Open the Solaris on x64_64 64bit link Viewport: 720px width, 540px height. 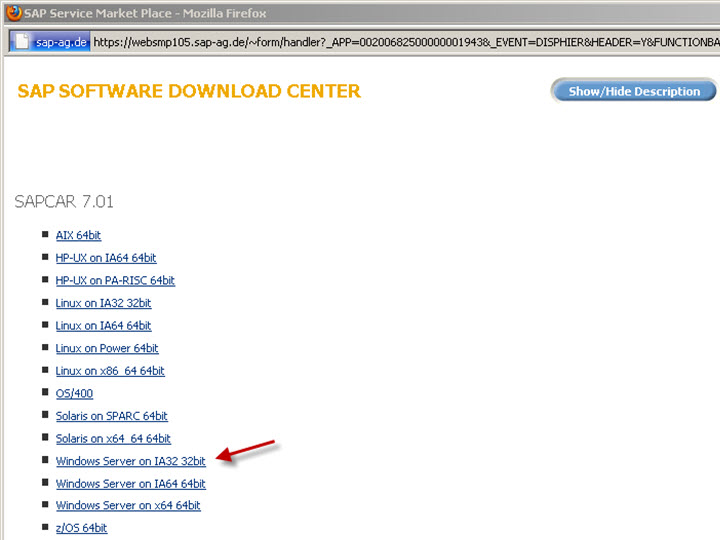tap(113, 439)
